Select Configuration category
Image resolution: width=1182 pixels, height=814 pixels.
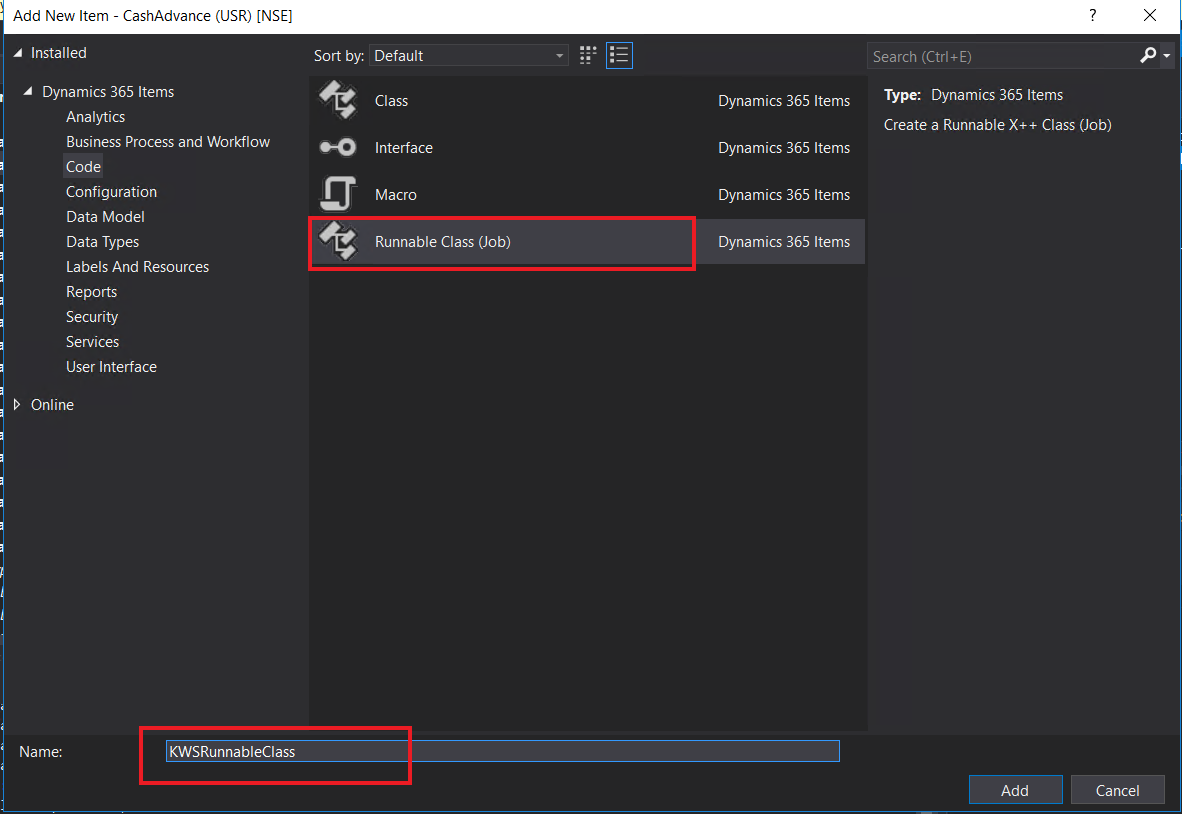112,191
